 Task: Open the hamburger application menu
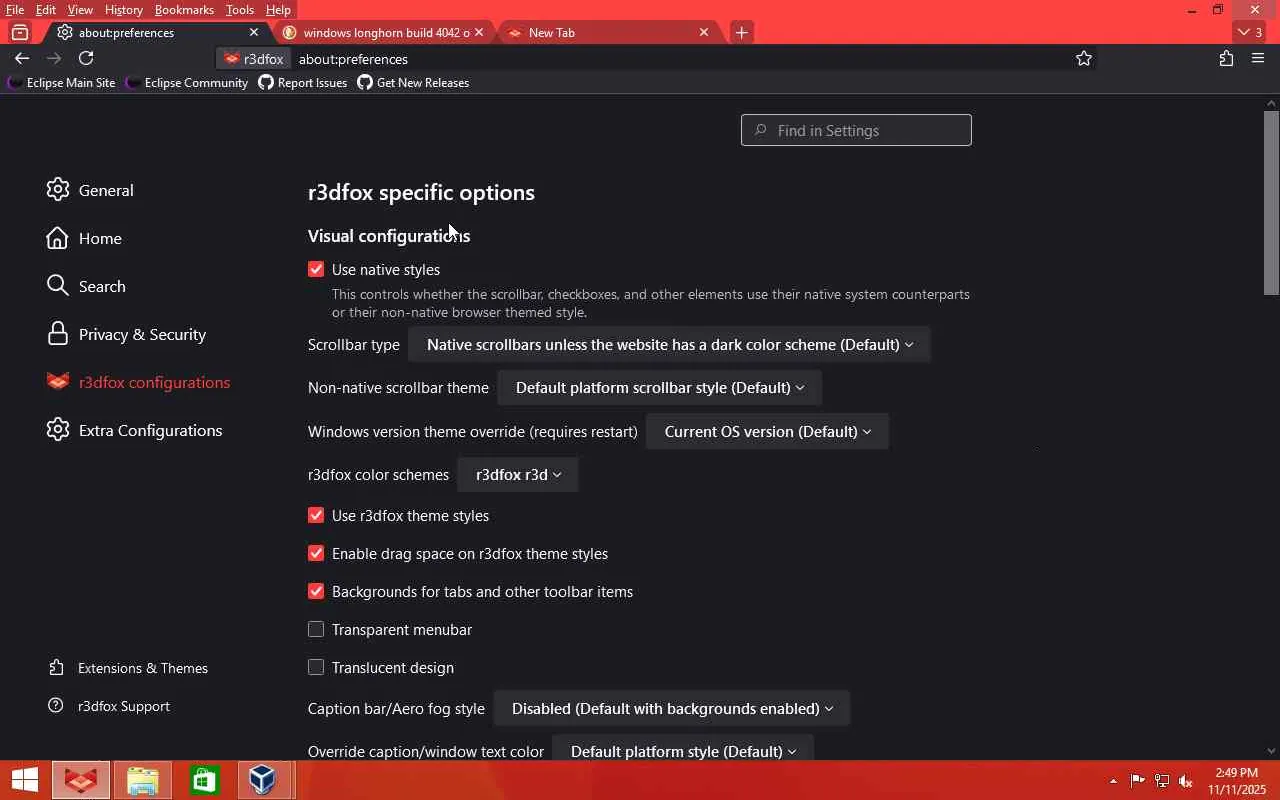[1258, 59]
